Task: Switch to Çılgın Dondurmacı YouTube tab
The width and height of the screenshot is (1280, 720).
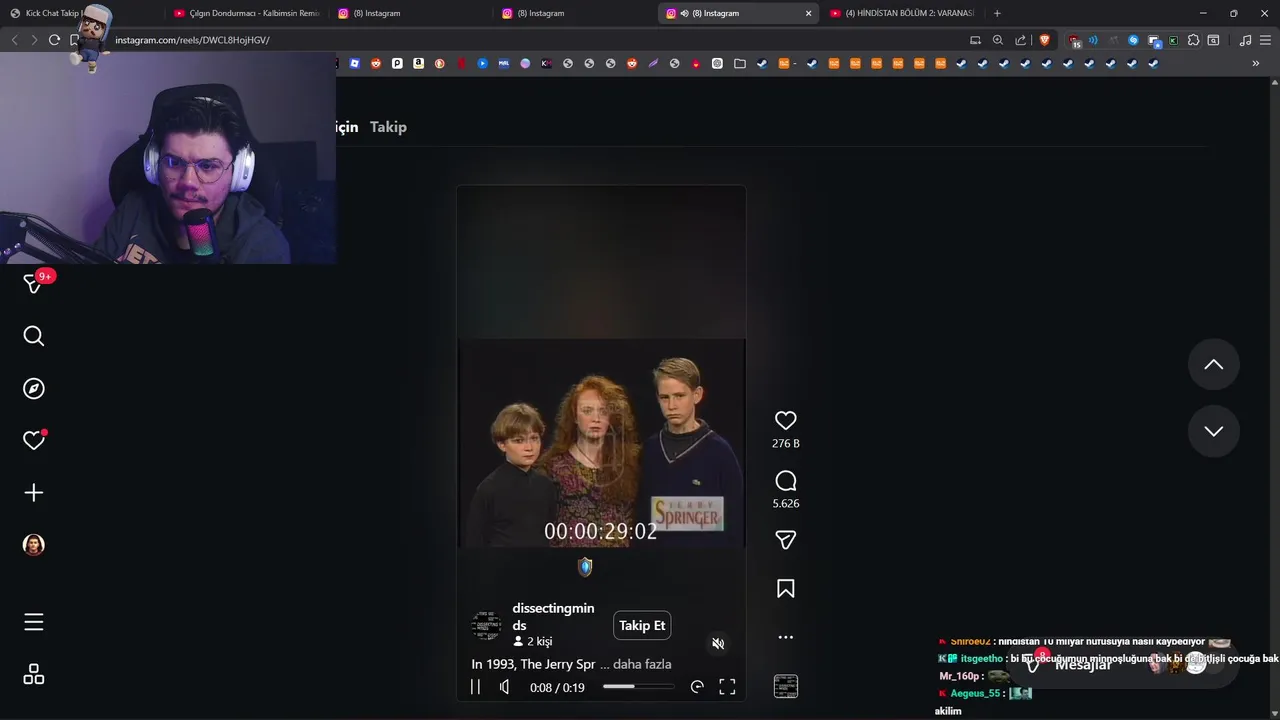Action: tap(247, 13)
